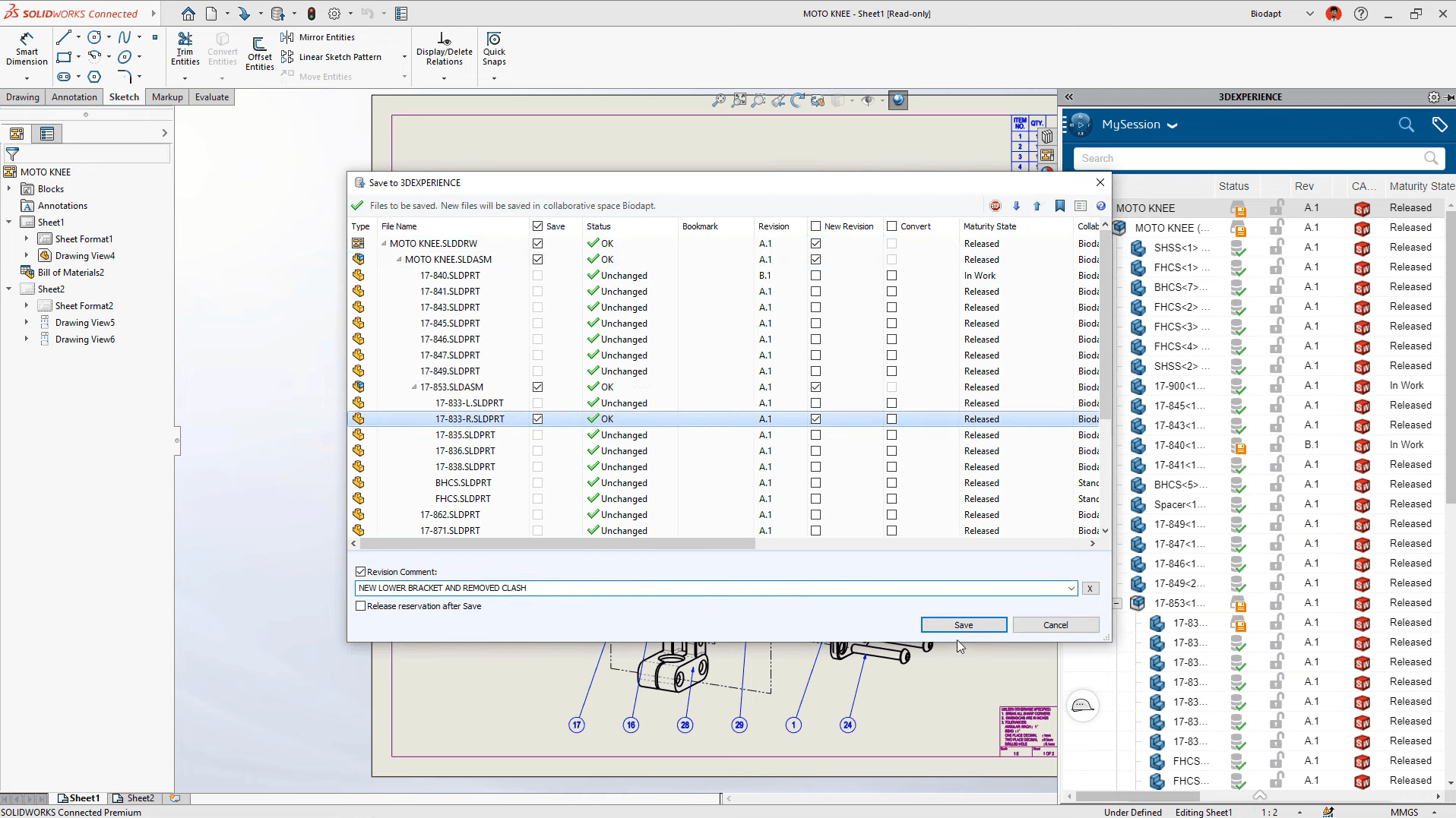Screen dimensions: 1456x818
Task: Expand Blocks in the feature tree
Action: [x=9, y=189]
